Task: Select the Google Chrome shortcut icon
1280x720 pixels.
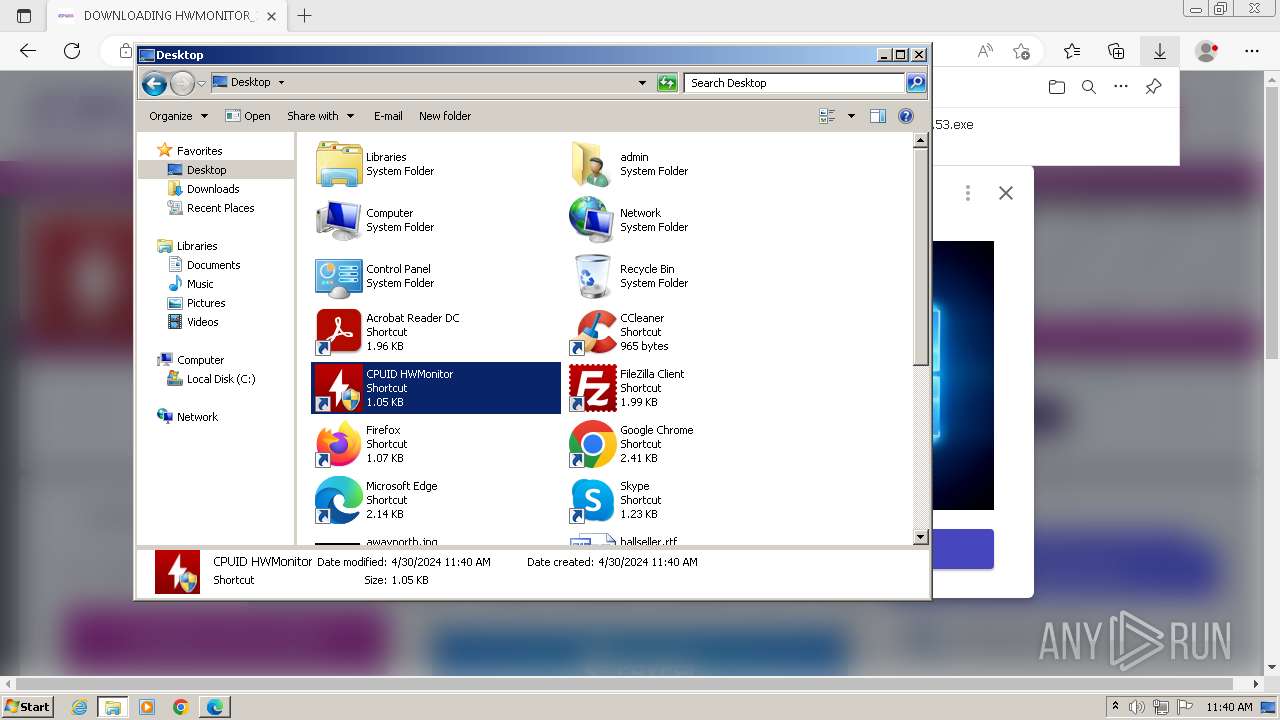Action: [592, 444]
